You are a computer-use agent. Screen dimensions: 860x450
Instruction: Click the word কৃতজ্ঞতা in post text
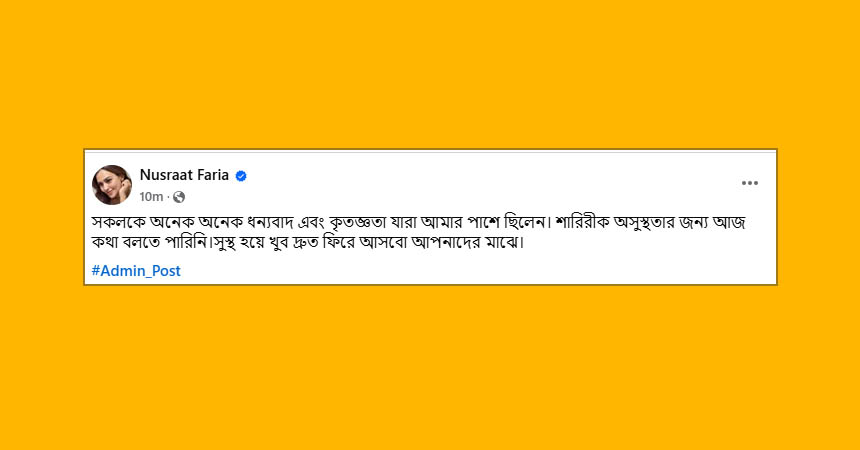(359, 223)
